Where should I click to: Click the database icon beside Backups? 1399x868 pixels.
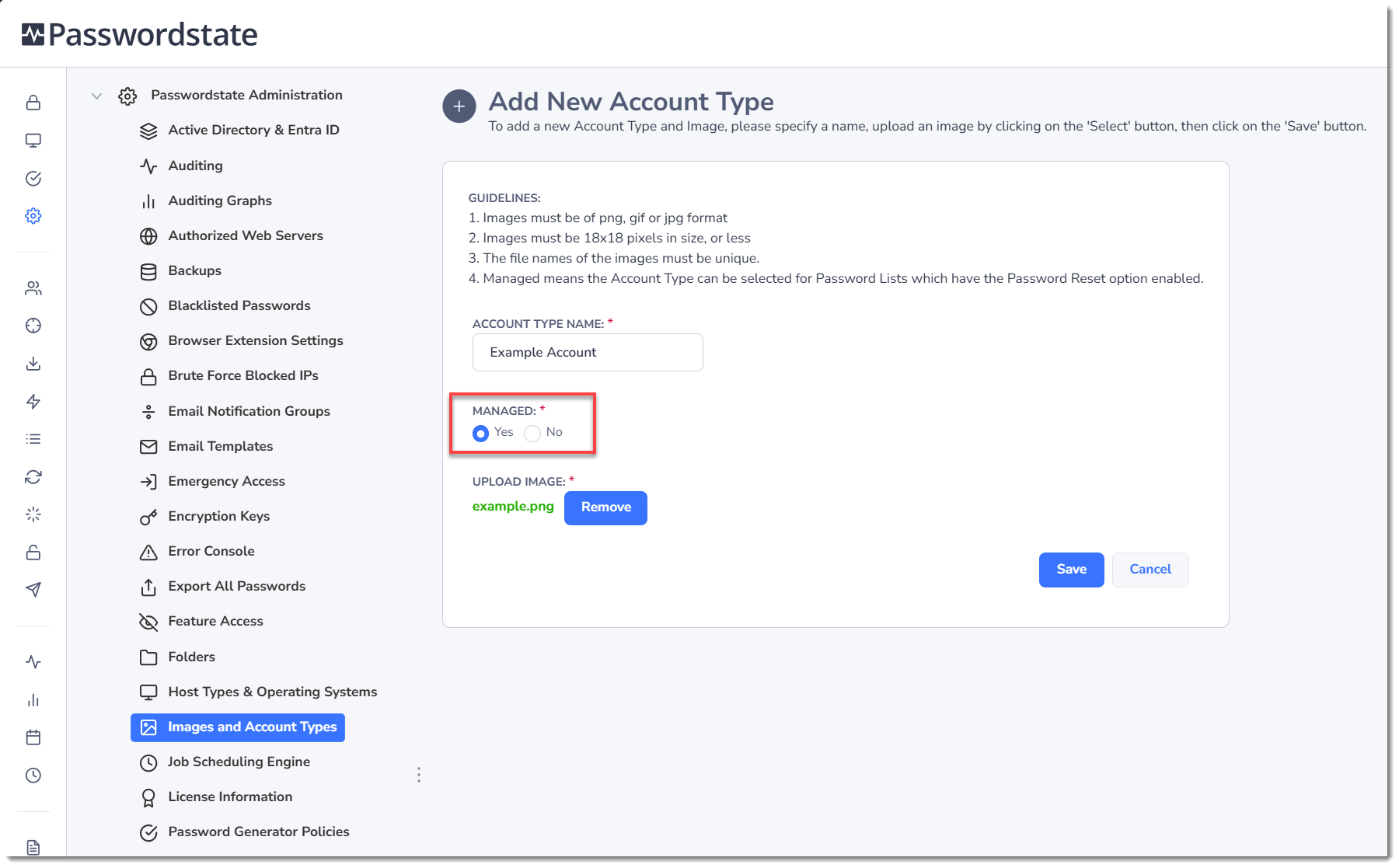(148, 271)
